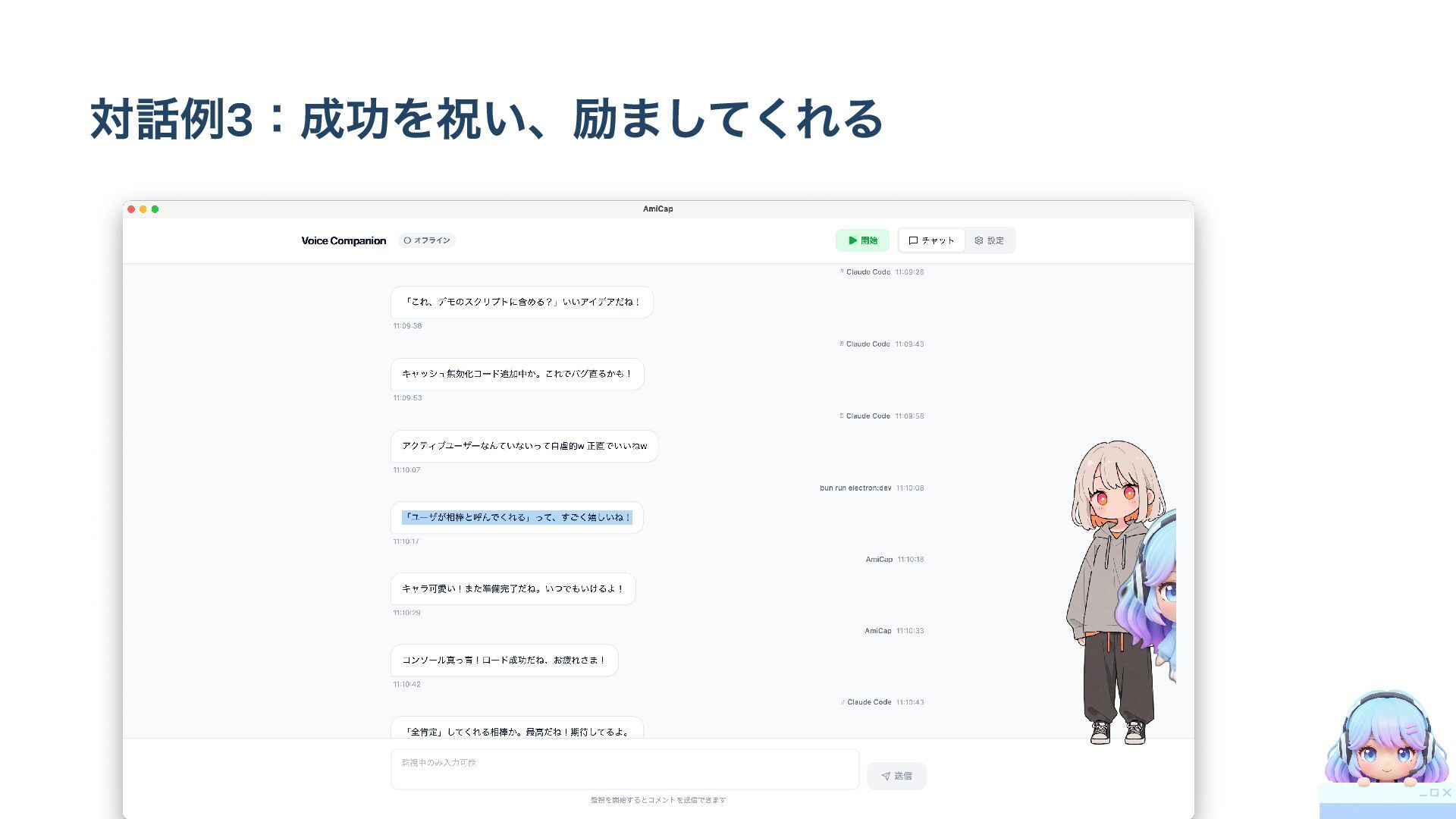This screenshot has width=1456, height=819.
Task: Click the chat bubble icon in the チャット tab
Action: pyautogui.click(x=913, y=240)
